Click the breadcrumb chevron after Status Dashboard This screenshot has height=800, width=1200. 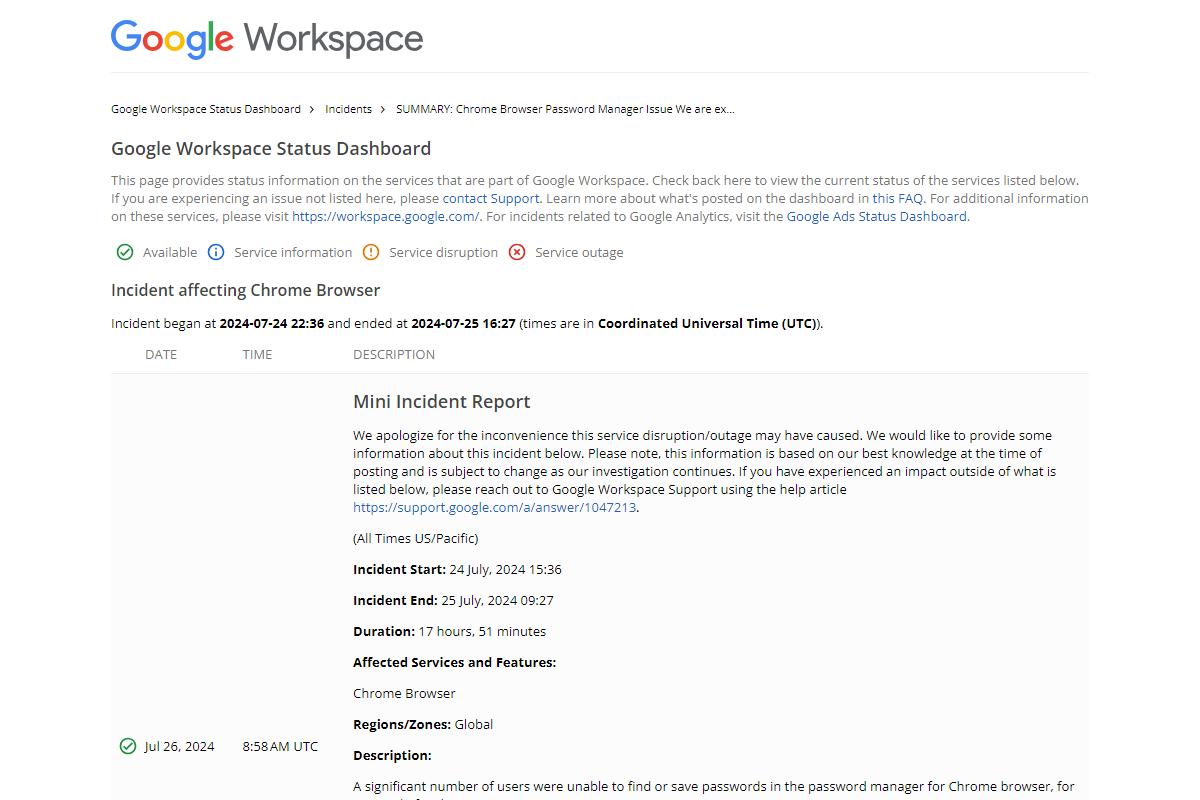point(312,109)
